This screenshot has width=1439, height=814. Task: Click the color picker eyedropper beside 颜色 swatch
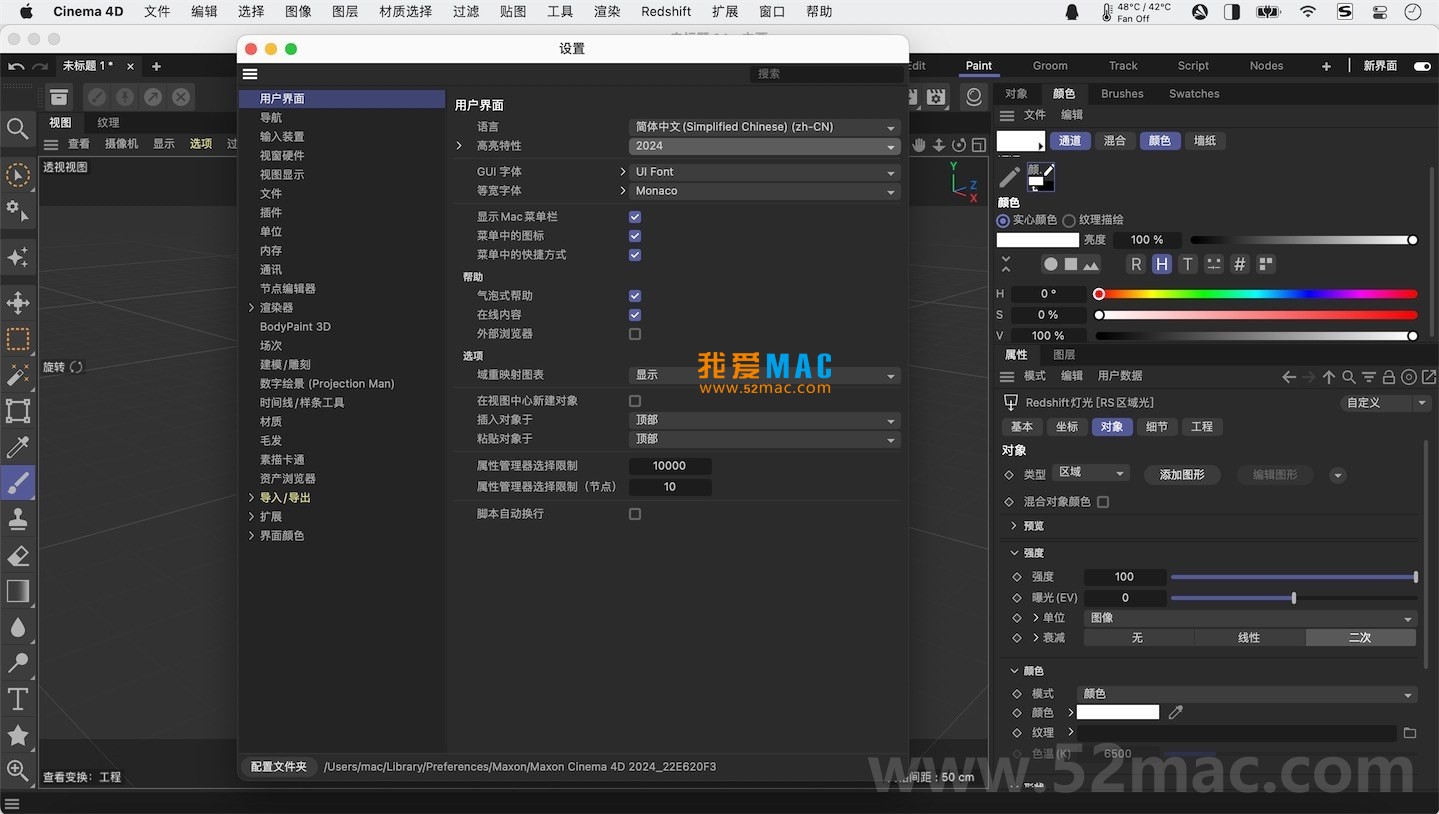coord(1176,712)
